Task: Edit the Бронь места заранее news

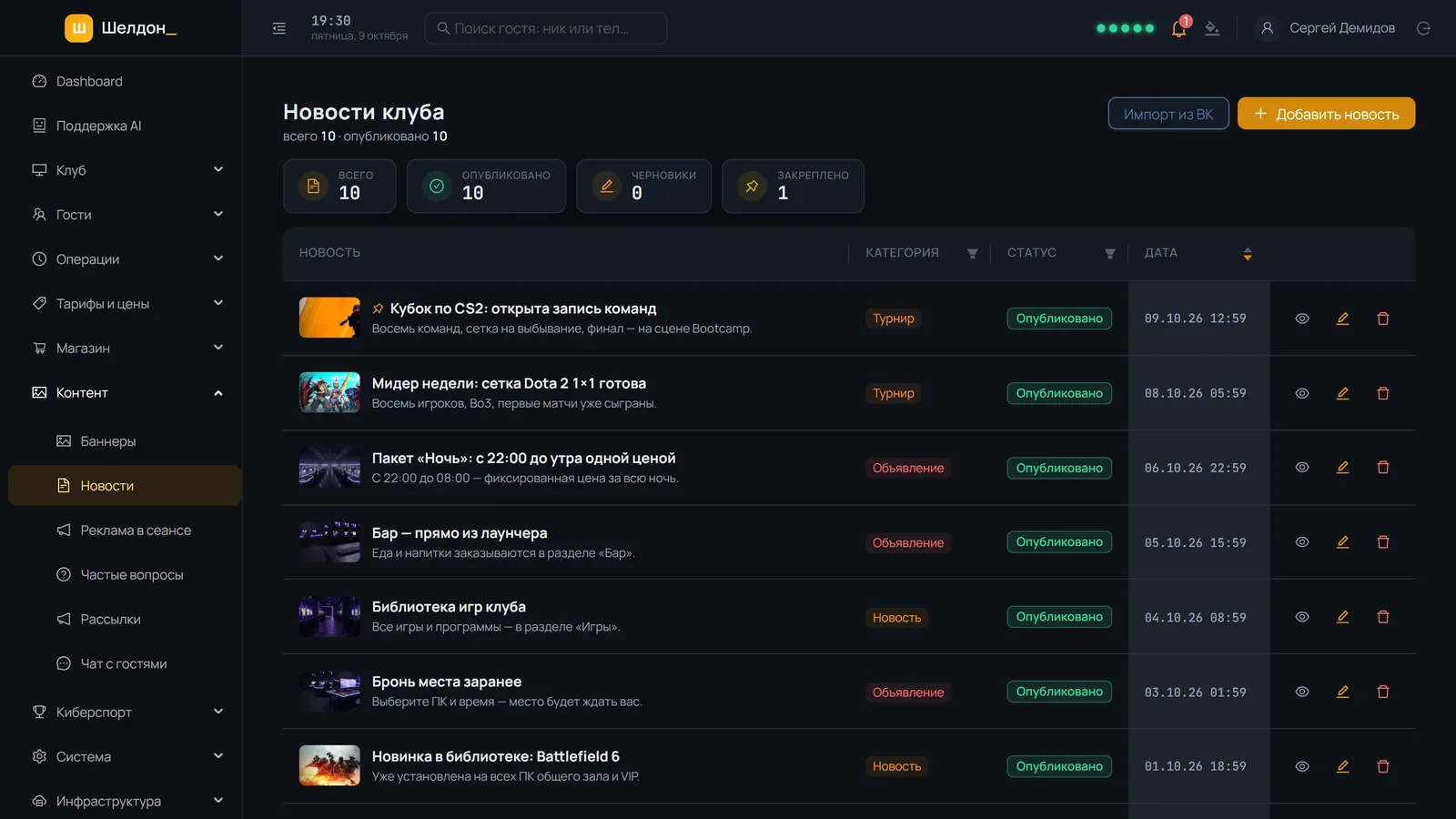Action: tap(1342, 692)
